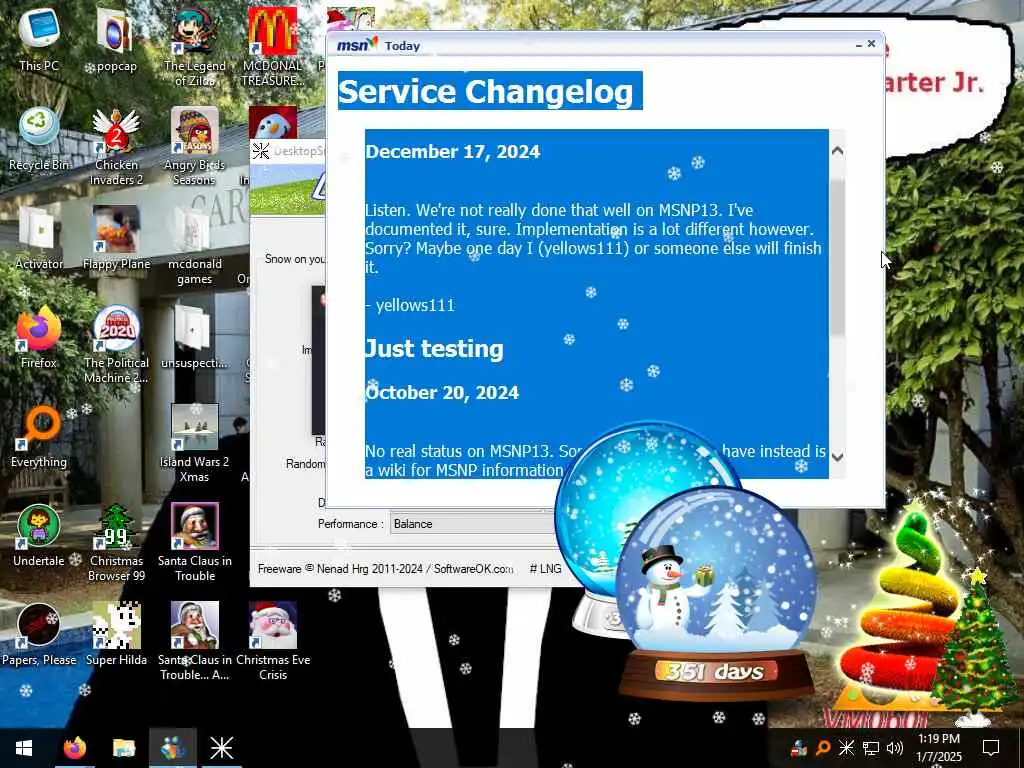Click the # LNG language button
The image size is (1024, 768).
(545, 569)
